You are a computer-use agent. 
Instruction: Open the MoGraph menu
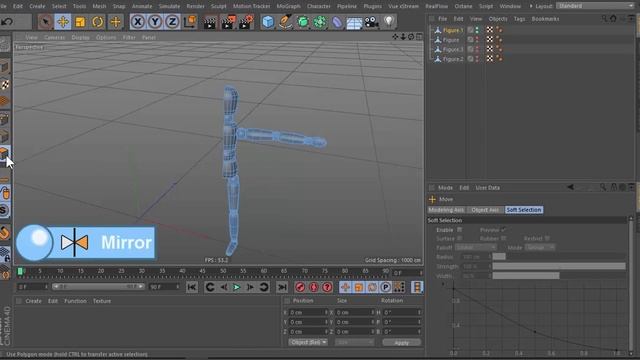point(288,6)
